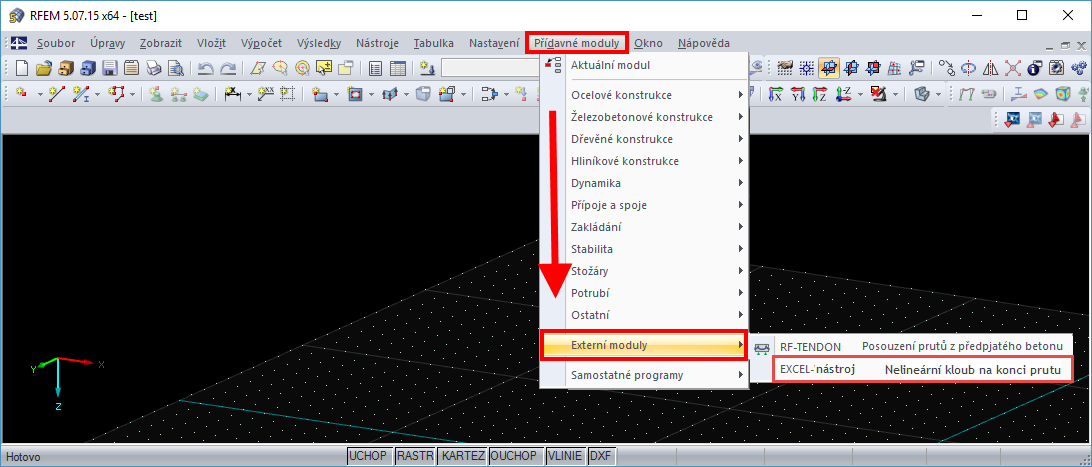Open the Tabulka menu
The width and height of the screenshot is (1092, 467).
(433, 43)
